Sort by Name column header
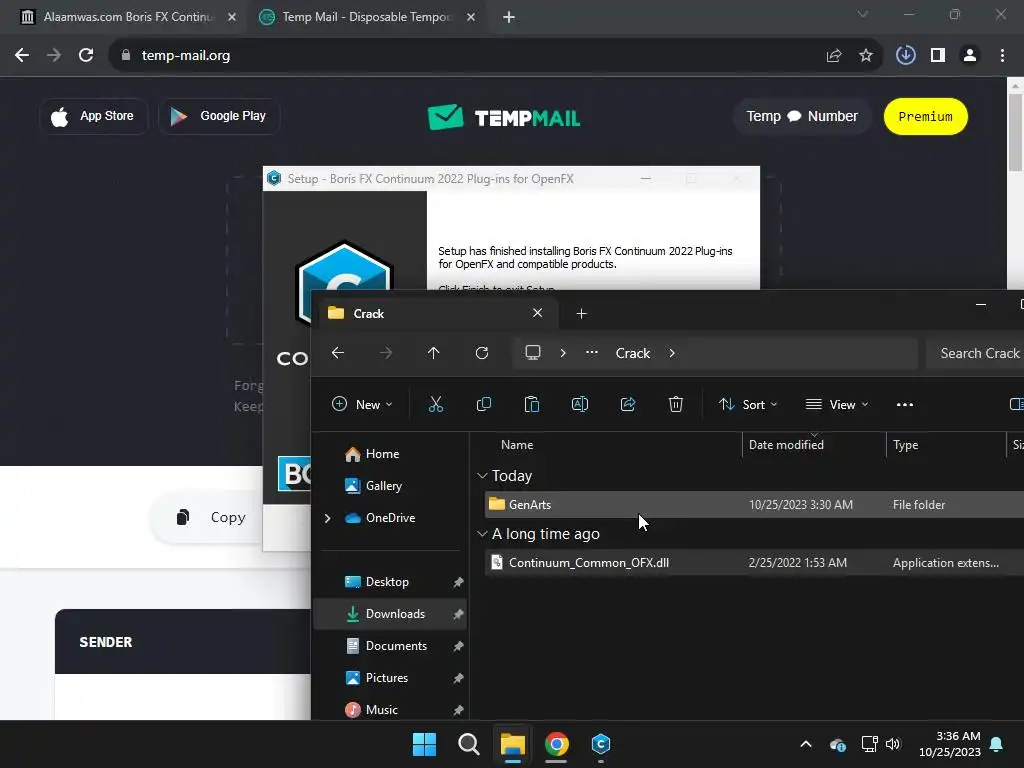This screenshot has width=1024, height=768. pos(517,445)
